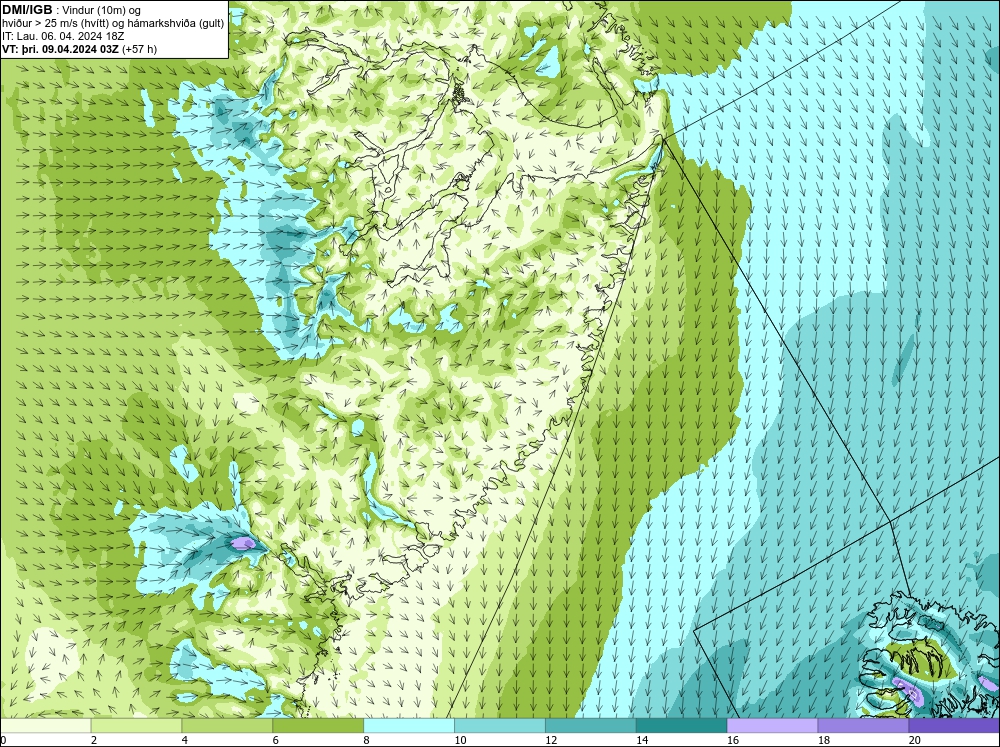Click the 4–6 m/s green legend swatch
The image size is (1000, 747).
(x=227, y=726)
